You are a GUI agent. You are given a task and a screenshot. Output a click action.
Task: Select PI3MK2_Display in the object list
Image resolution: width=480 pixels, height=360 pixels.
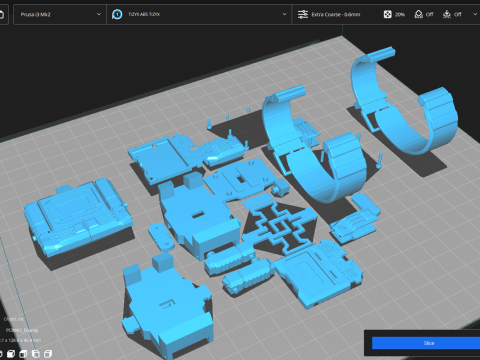point(22,330)
